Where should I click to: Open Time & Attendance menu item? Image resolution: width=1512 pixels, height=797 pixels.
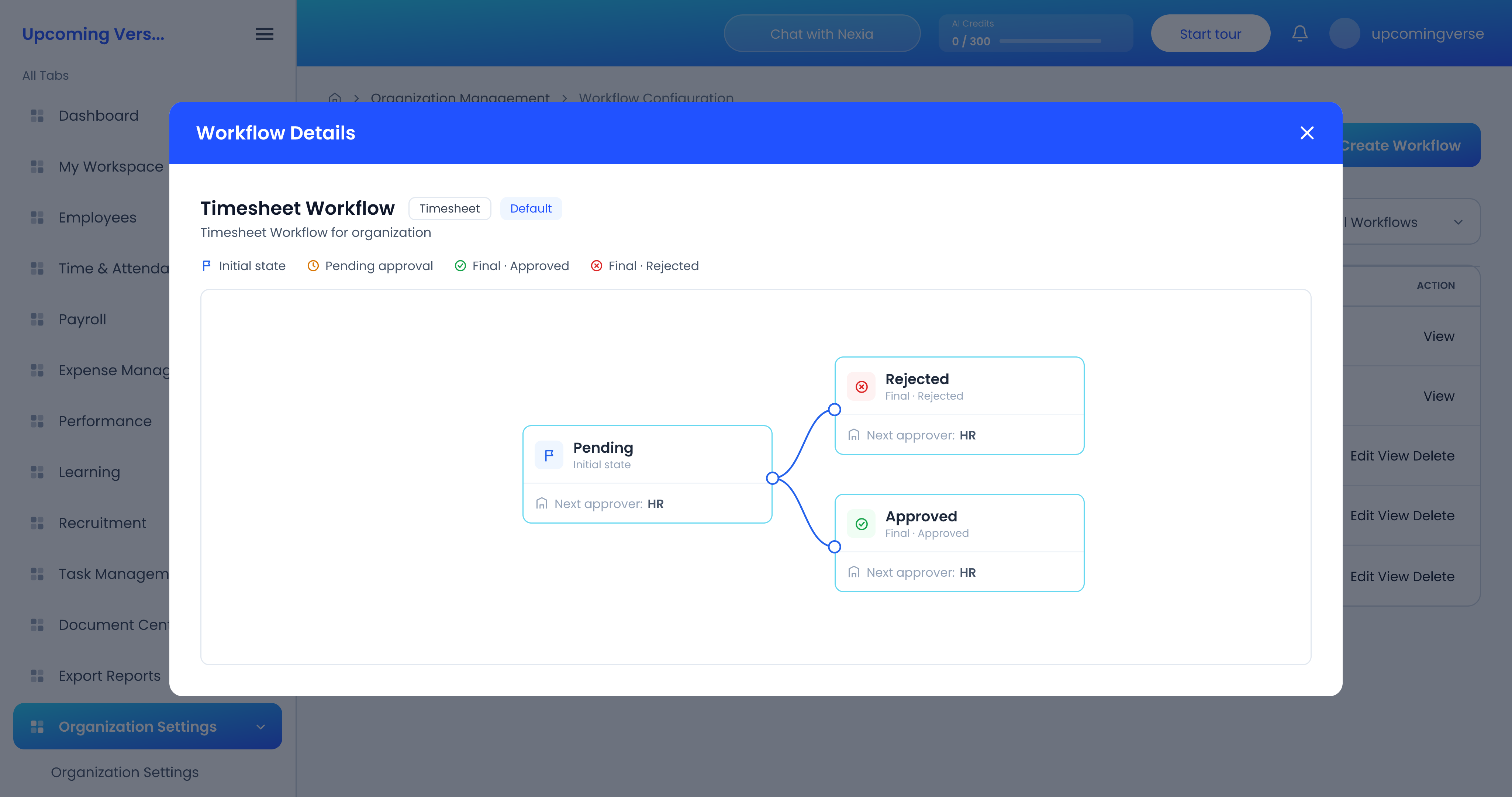[x=114, y=268]
